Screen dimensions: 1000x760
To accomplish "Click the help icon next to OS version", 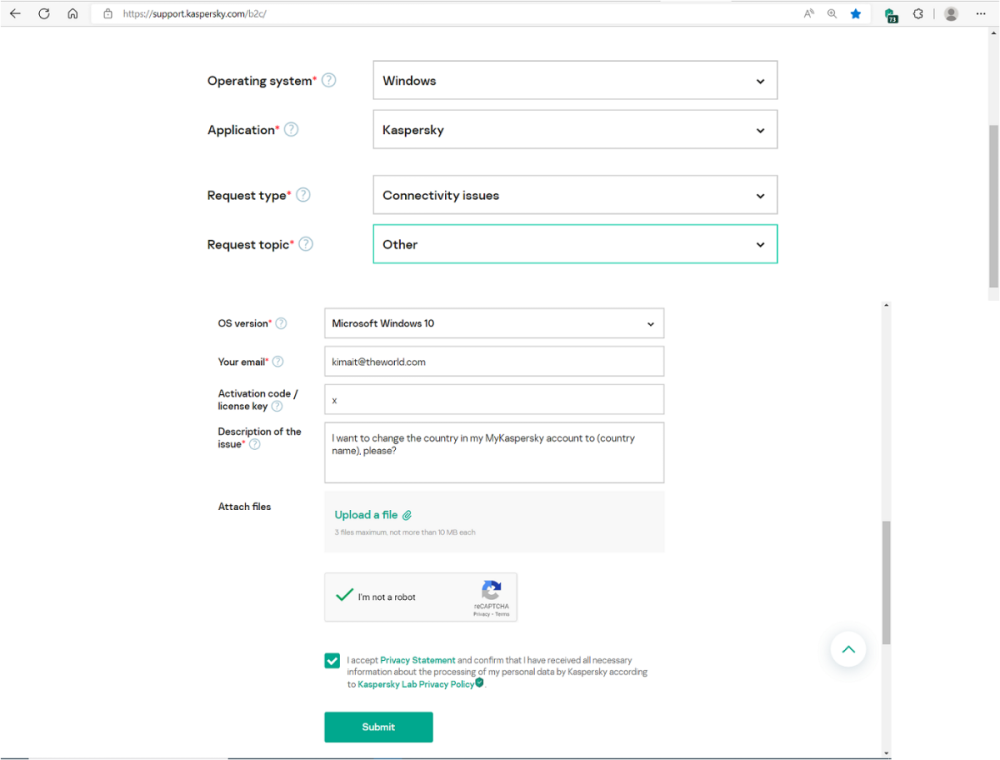I will [x=281, y=324].
